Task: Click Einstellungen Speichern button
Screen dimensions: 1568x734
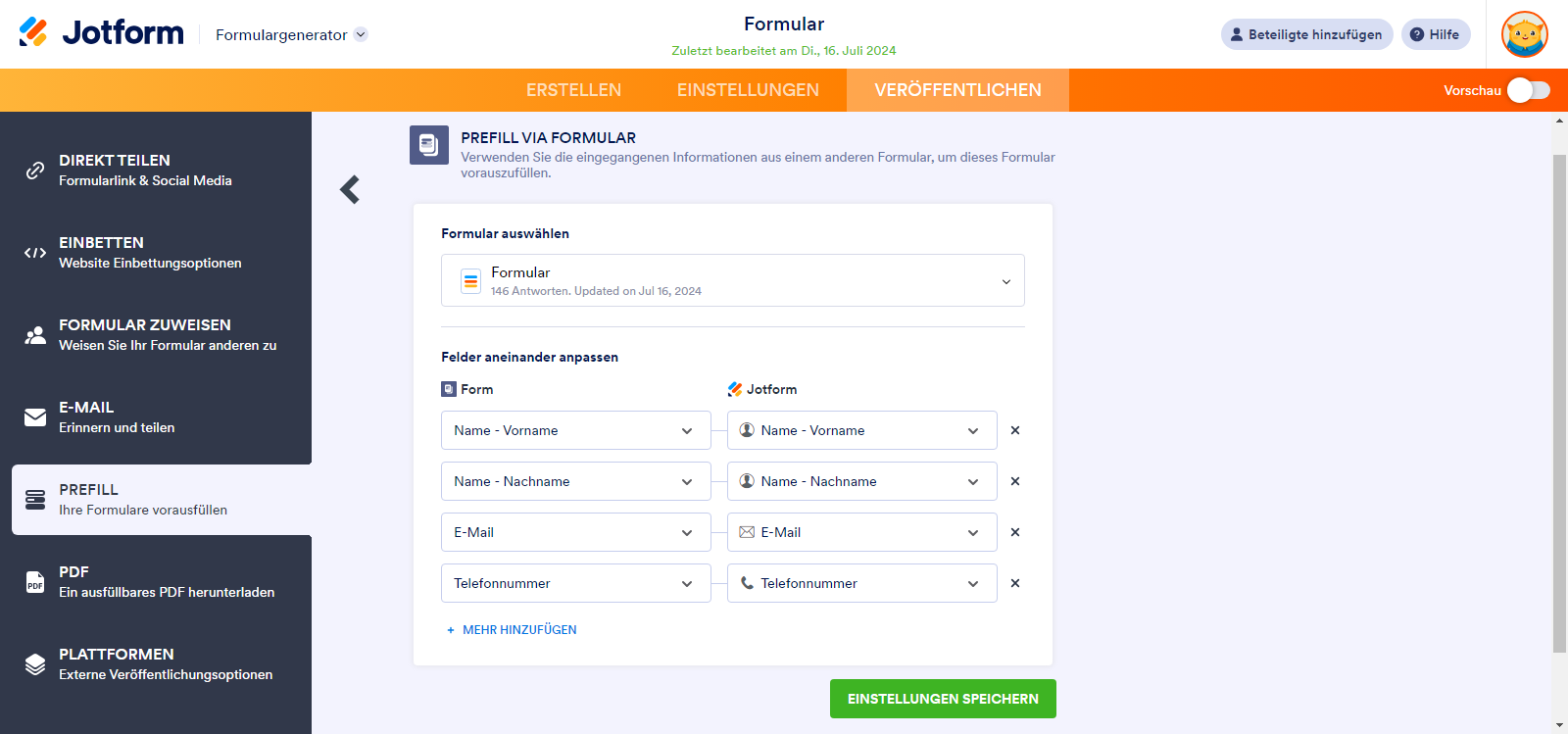Action: coord(943,699)
